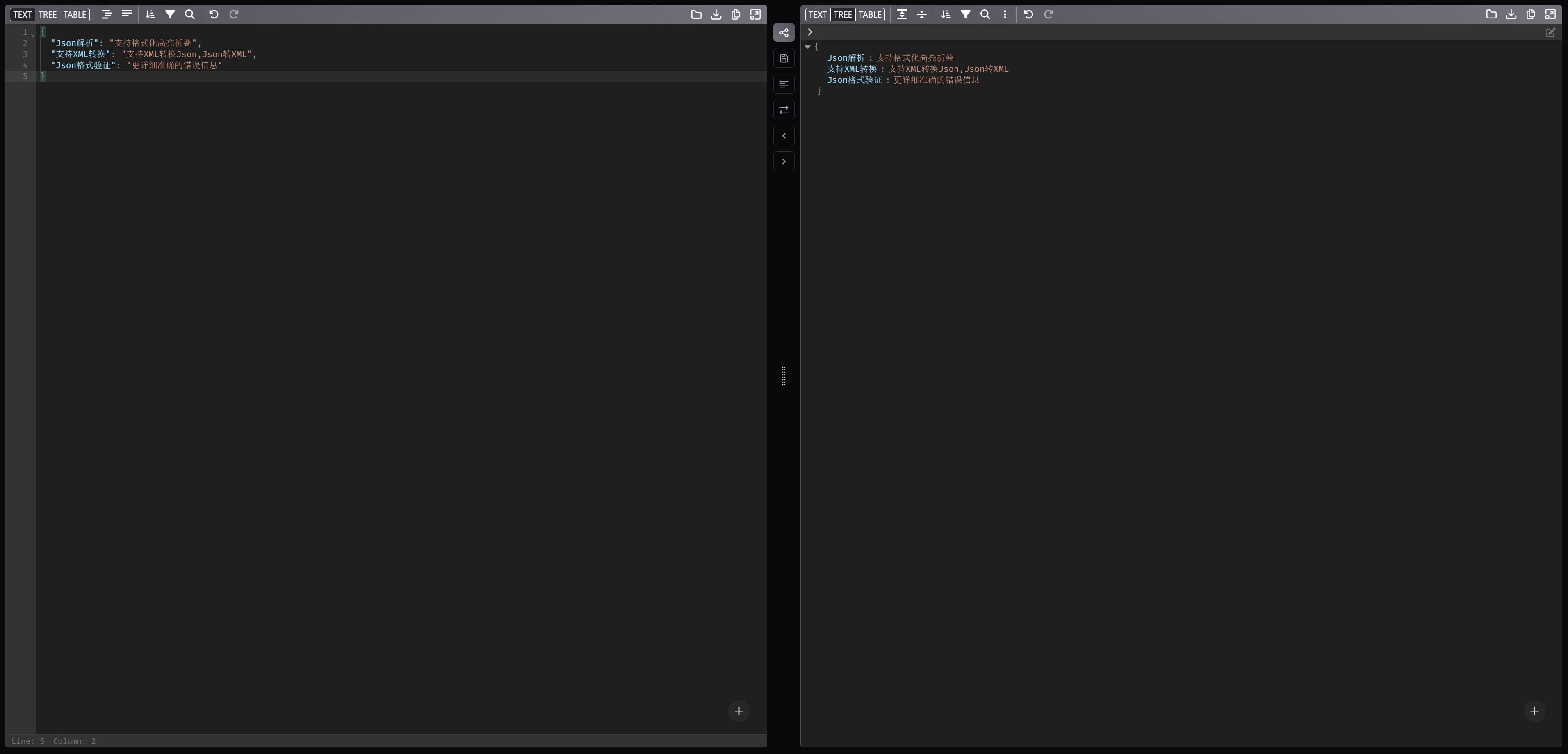Viewport: 1568px width, 754px height.
Task: Switch right panel to TEXT mode
Action: click(818, 15)
